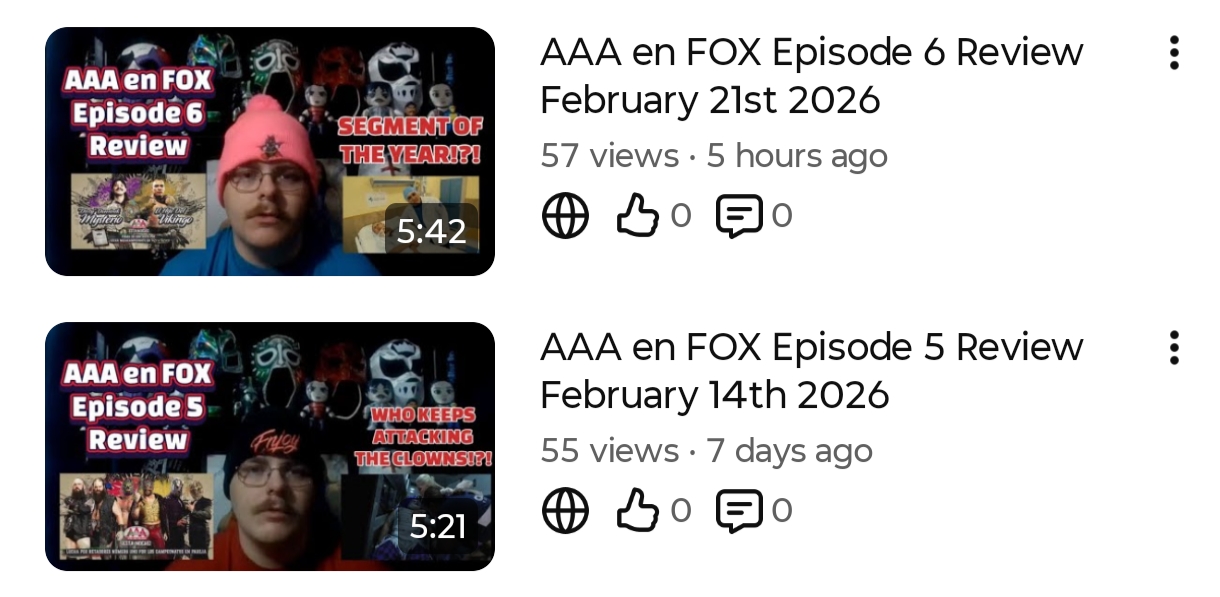Select the '55 views' text
Screen dimensions: 1220x597
(609, 451)
